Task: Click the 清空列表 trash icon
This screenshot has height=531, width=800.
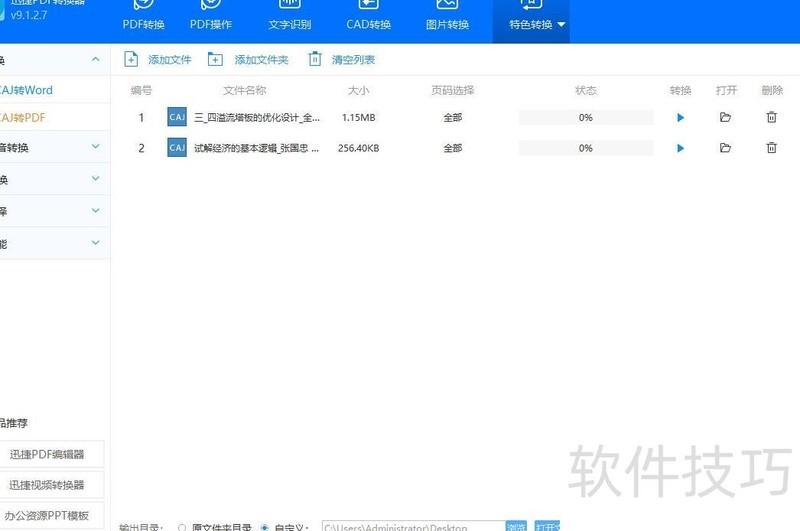Action: pyautogui.click(x=315, y=59)
